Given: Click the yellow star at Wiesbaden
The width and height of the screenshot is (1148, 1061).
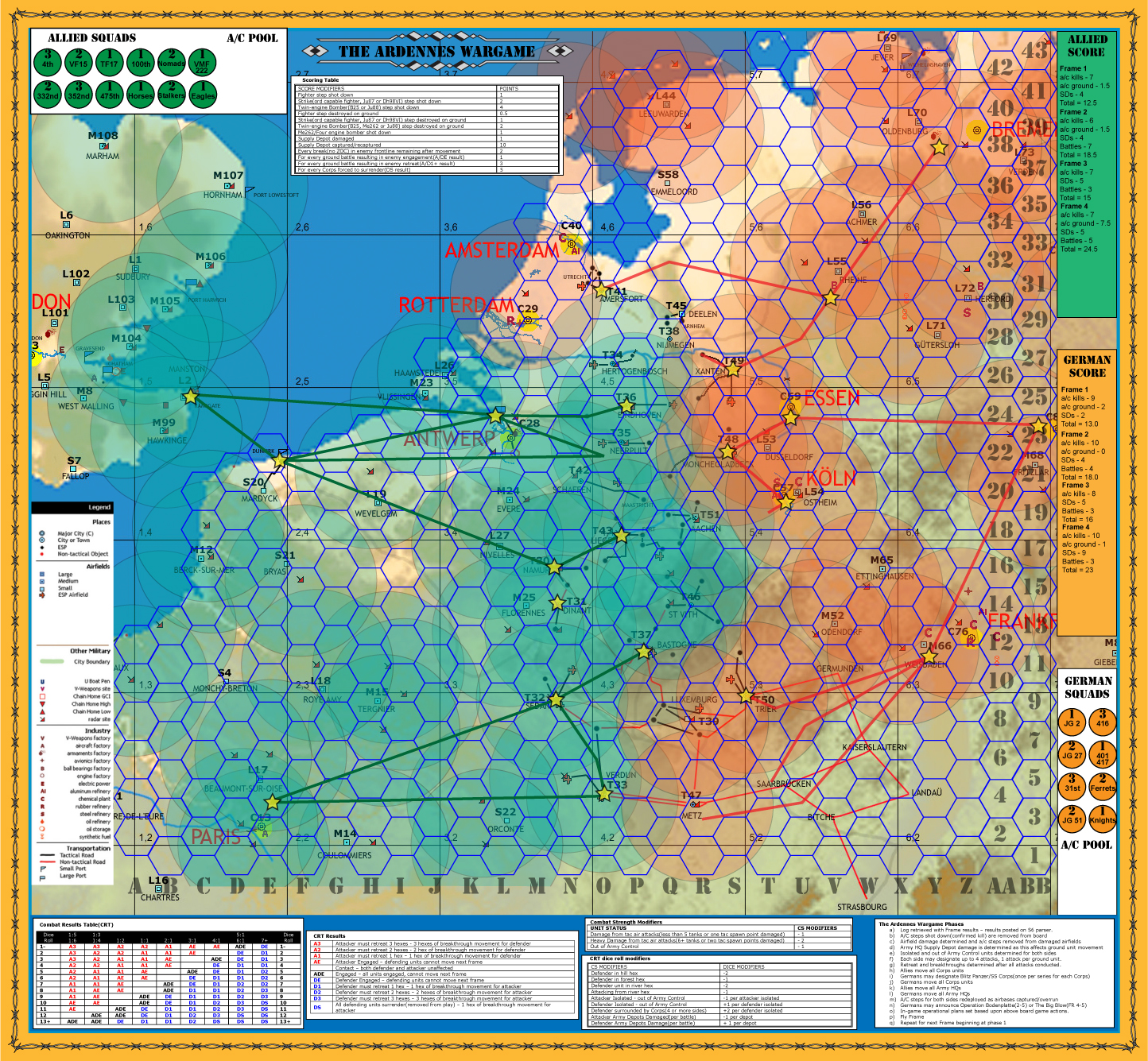Looking at the screenshot, I should 929,657.
